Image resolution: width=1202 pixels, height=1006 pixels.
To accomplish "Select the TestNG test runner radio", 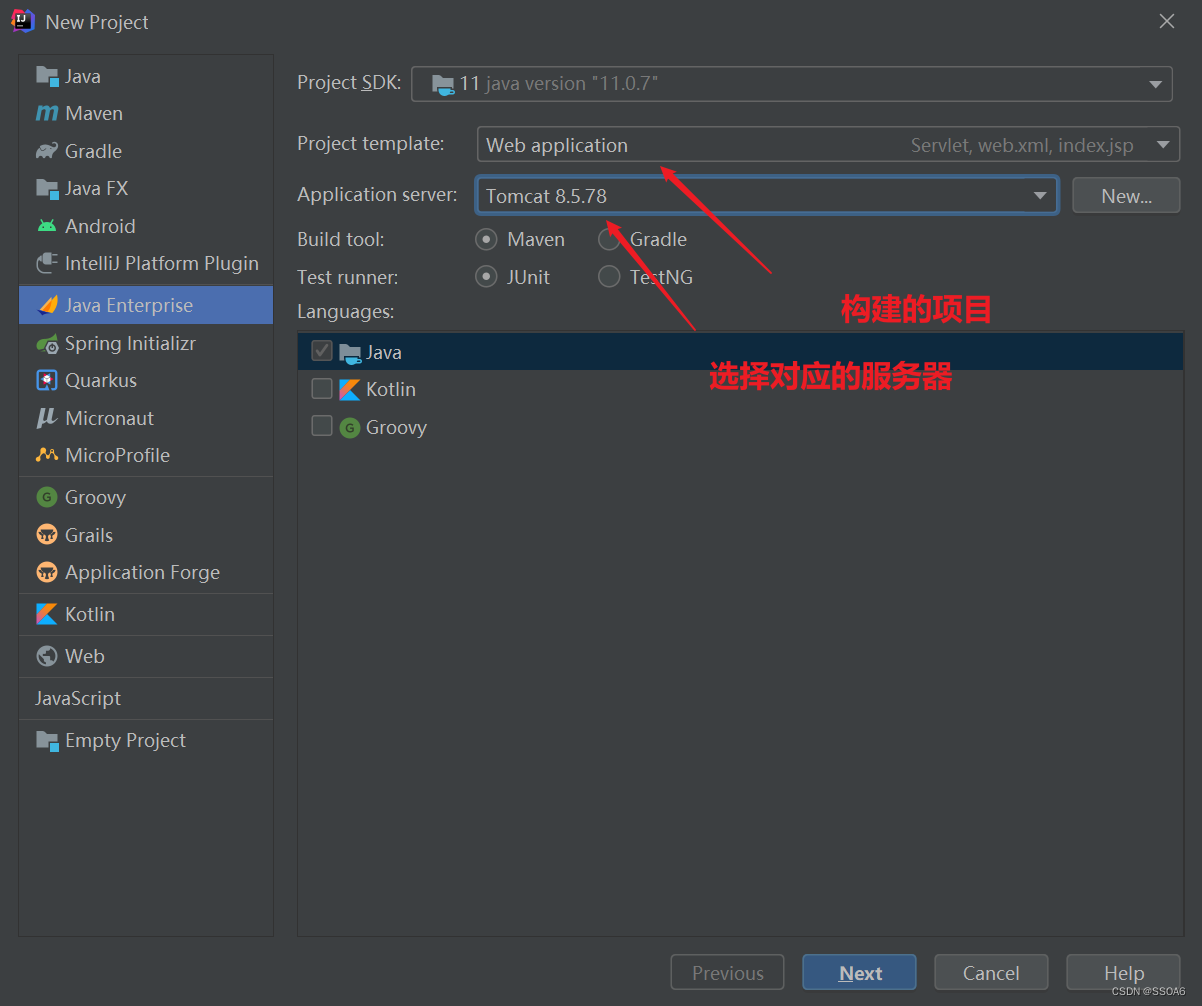I will (609, 277).
